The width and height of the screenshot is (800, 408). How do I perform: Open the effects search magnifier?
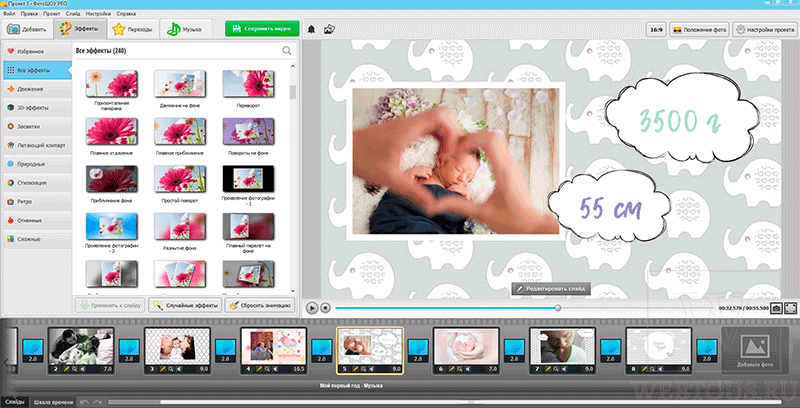[x=287, y=50]
